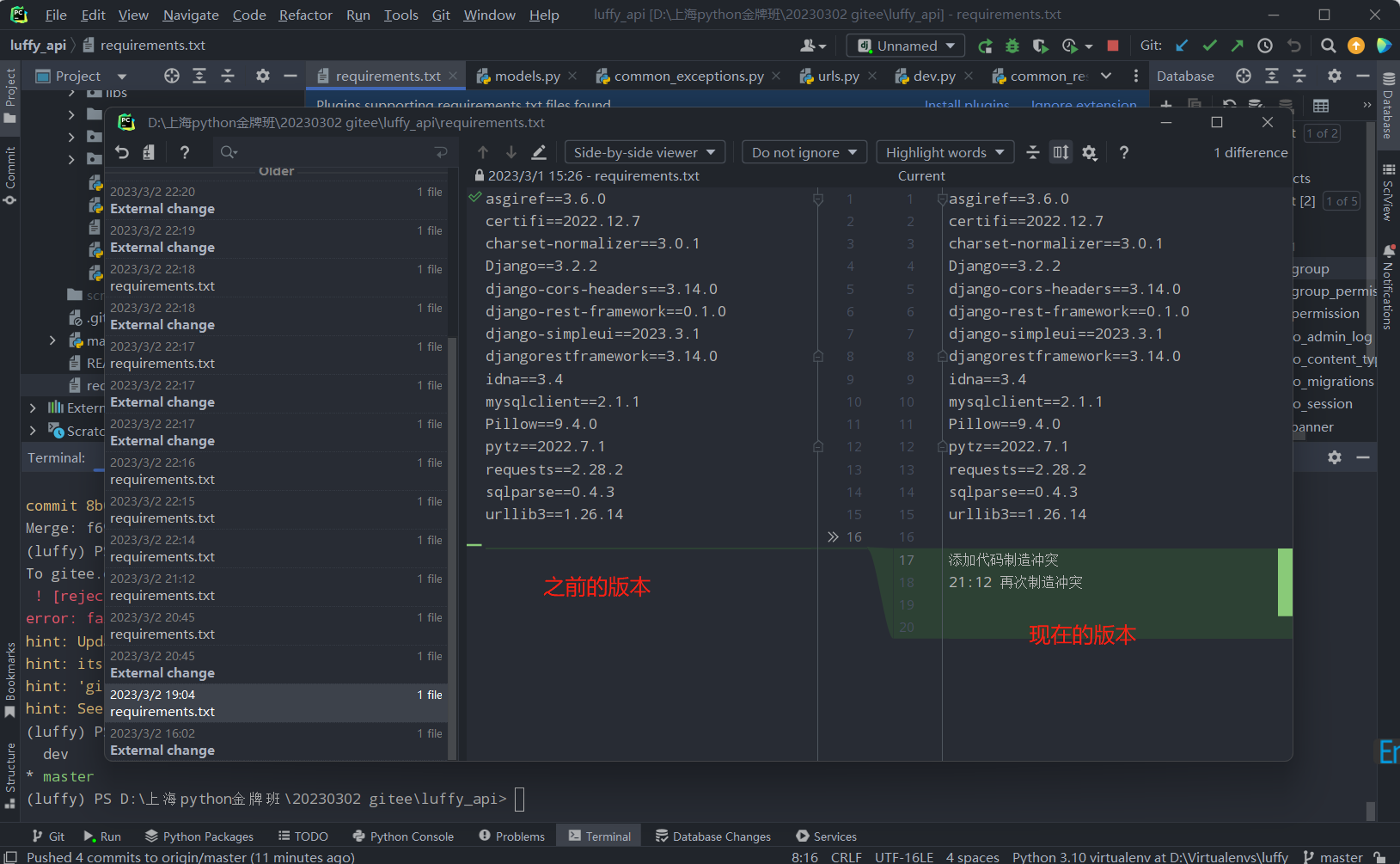This screenshot has width=1400, height=864.
Task: Open Unnamed run configuration dropdown
Action: 906,46
